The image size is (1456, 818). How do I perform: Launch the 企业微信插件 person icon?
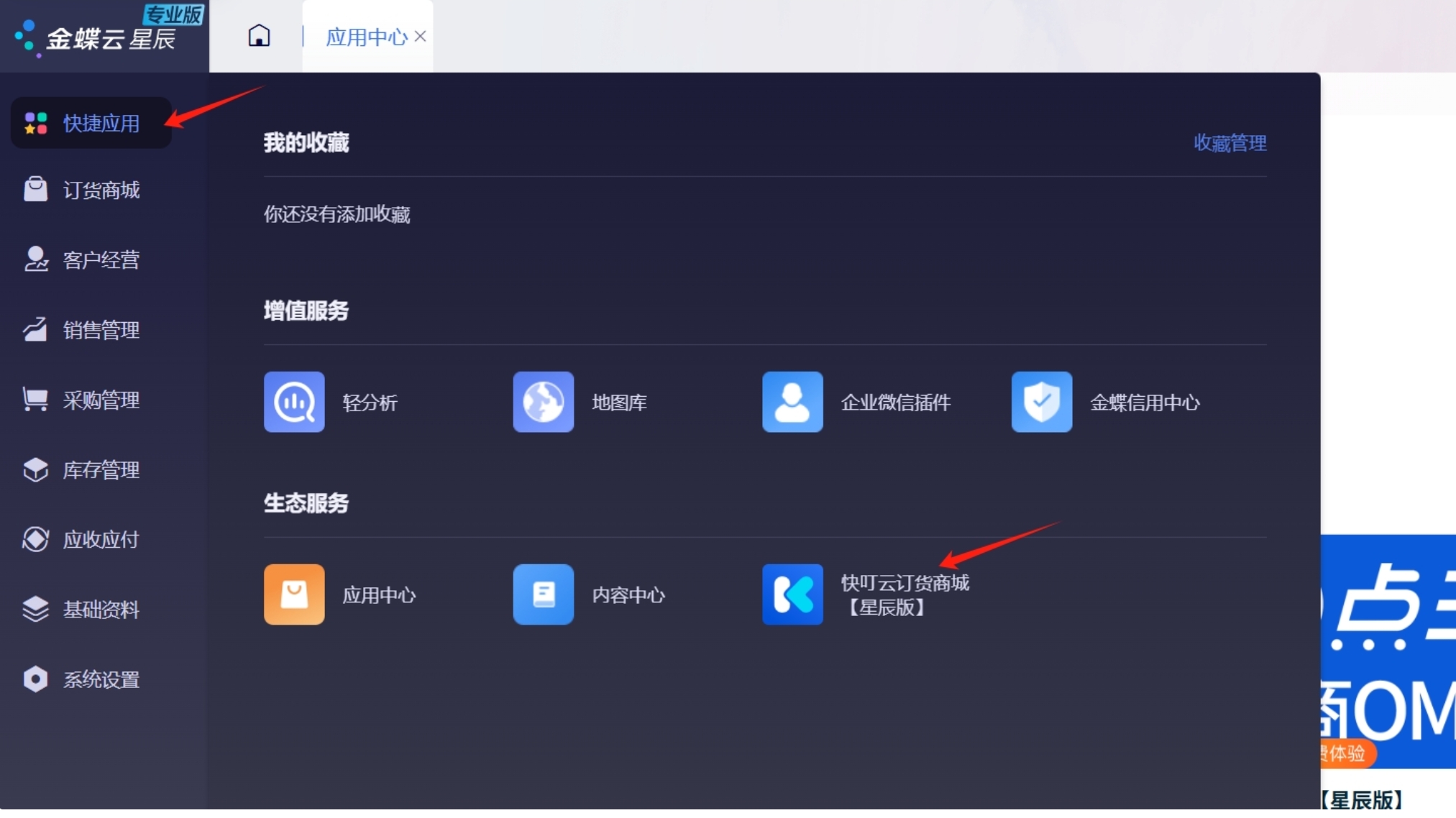coord(792,402)
